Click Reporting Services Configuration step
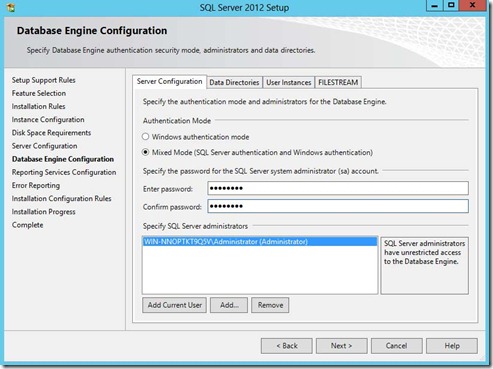The image size is (493, 369). (x=64, y=172)
